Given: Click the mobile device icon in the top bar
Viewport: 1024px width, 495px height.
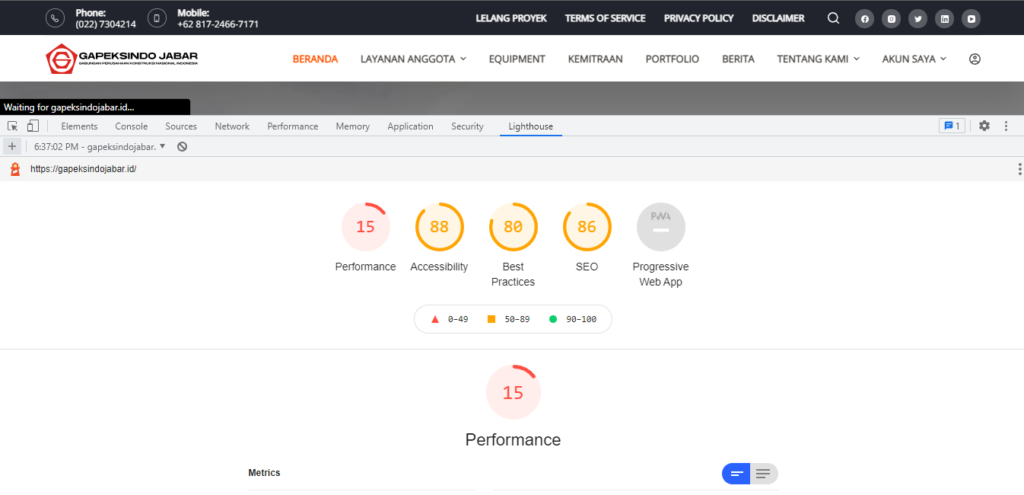Looking at the screenshot, I should pyautogui.click(x=157, y=18).
